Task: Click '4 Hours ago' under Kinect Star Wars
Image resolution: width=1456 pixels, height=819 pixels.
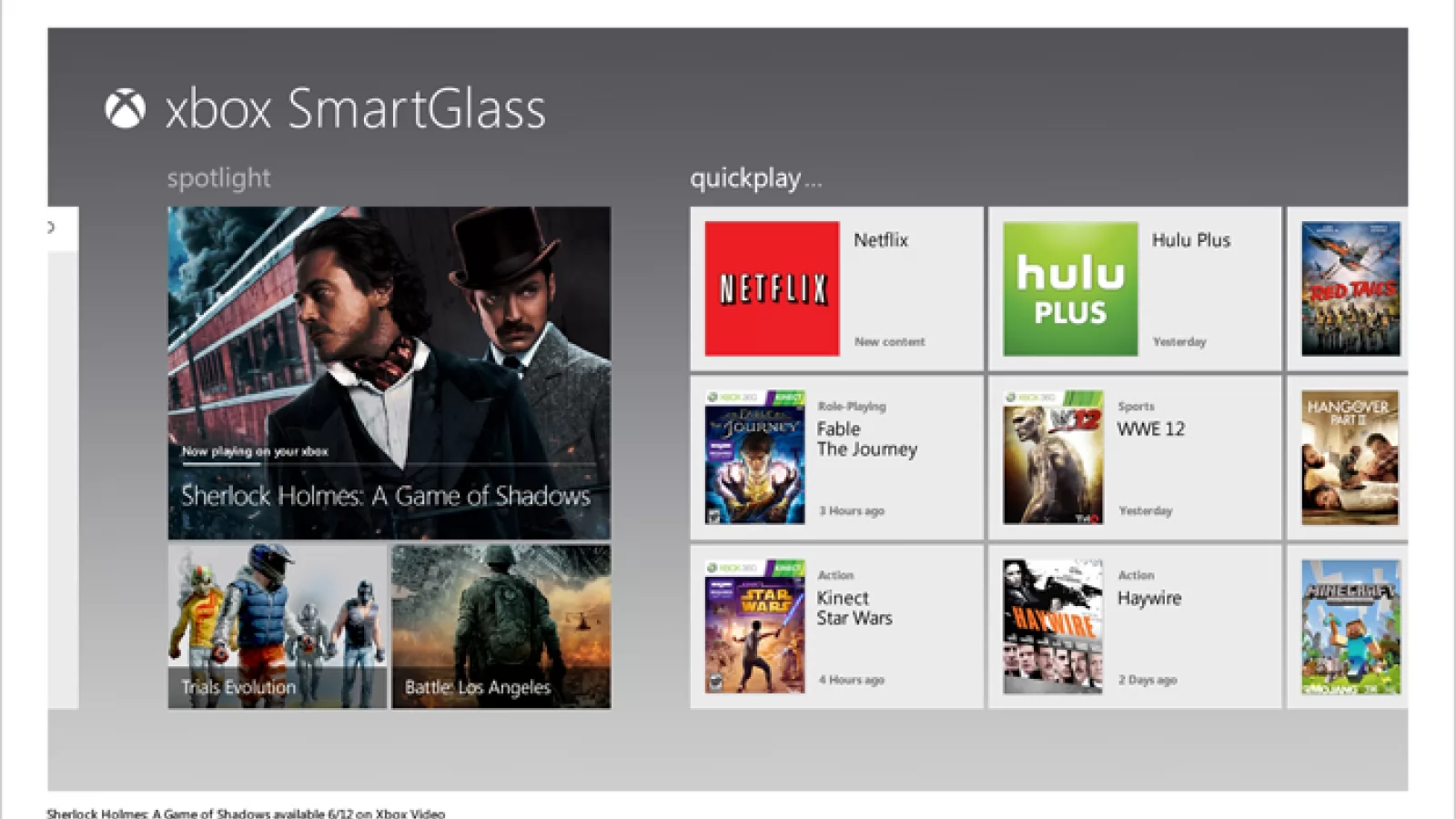Action: (852, 681)
